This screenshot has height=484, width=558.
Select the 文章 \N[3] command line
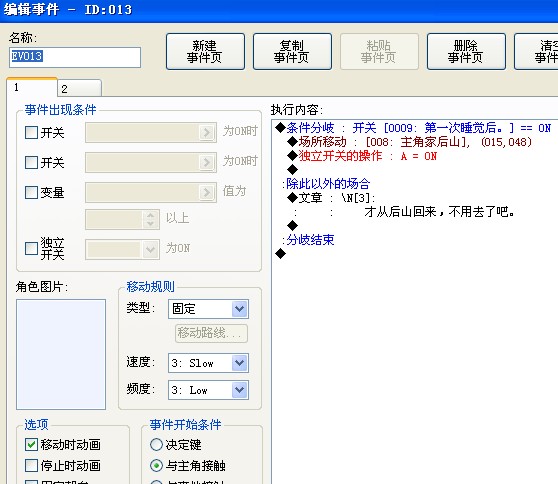click(x=331, y=198)
